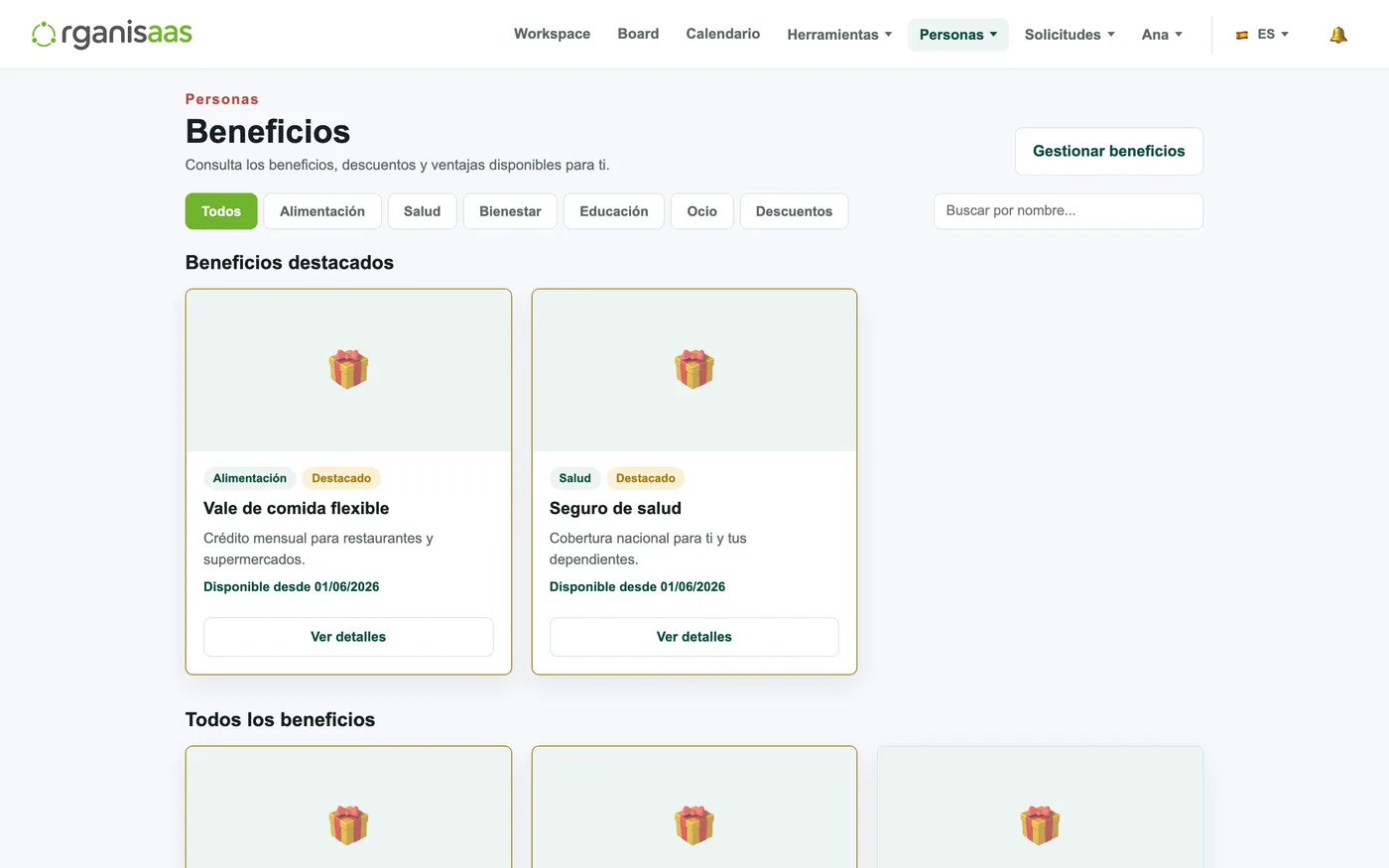
Task: Open the Board page
Action: coord(638,34)
